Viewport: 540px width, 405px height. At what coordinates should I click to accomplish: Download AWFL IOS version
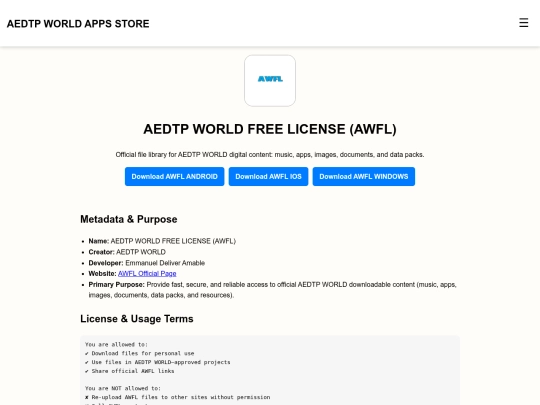(268, 177)
